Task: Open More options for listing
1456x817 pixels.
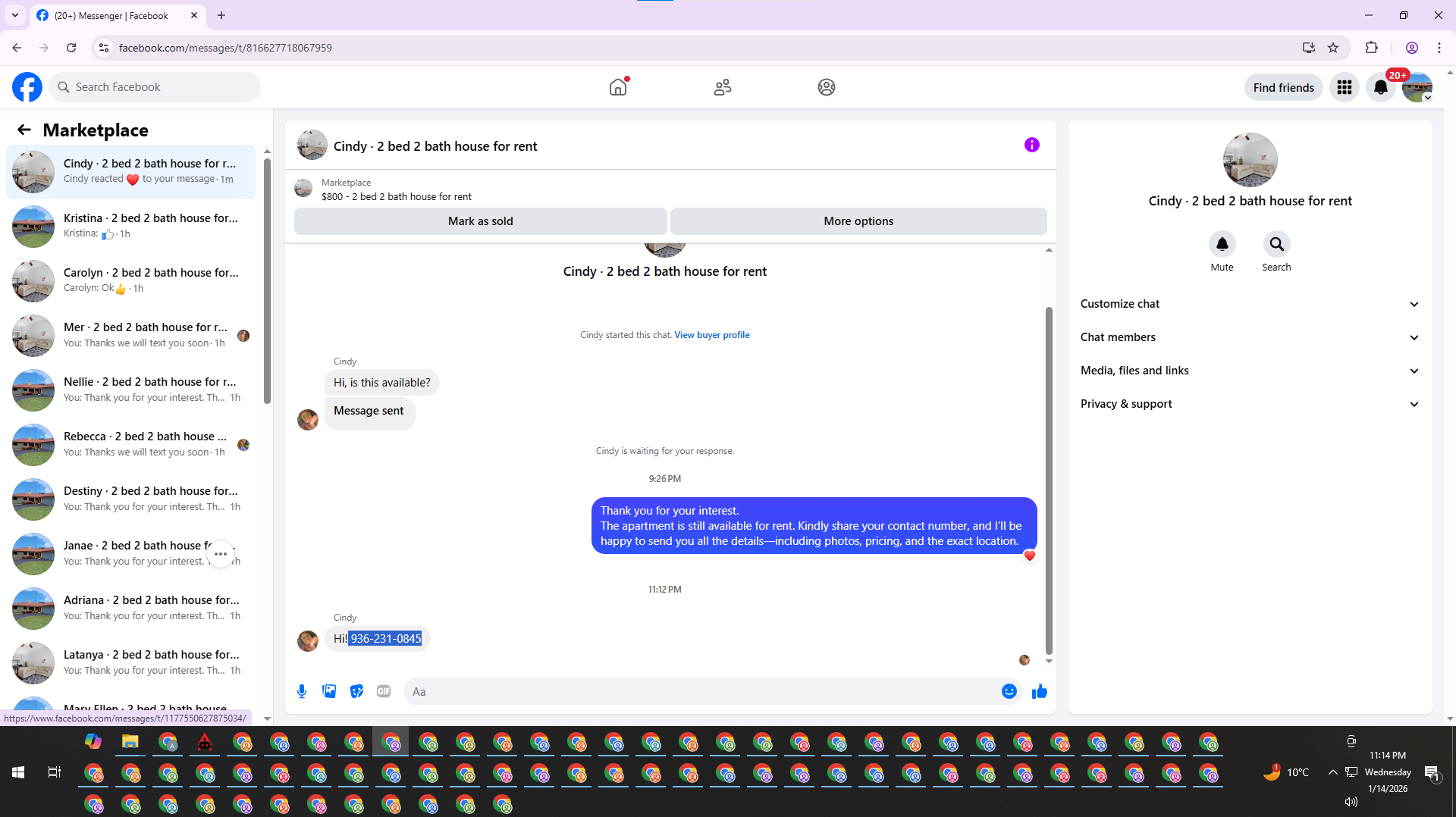Action: (x=858, y=221)
